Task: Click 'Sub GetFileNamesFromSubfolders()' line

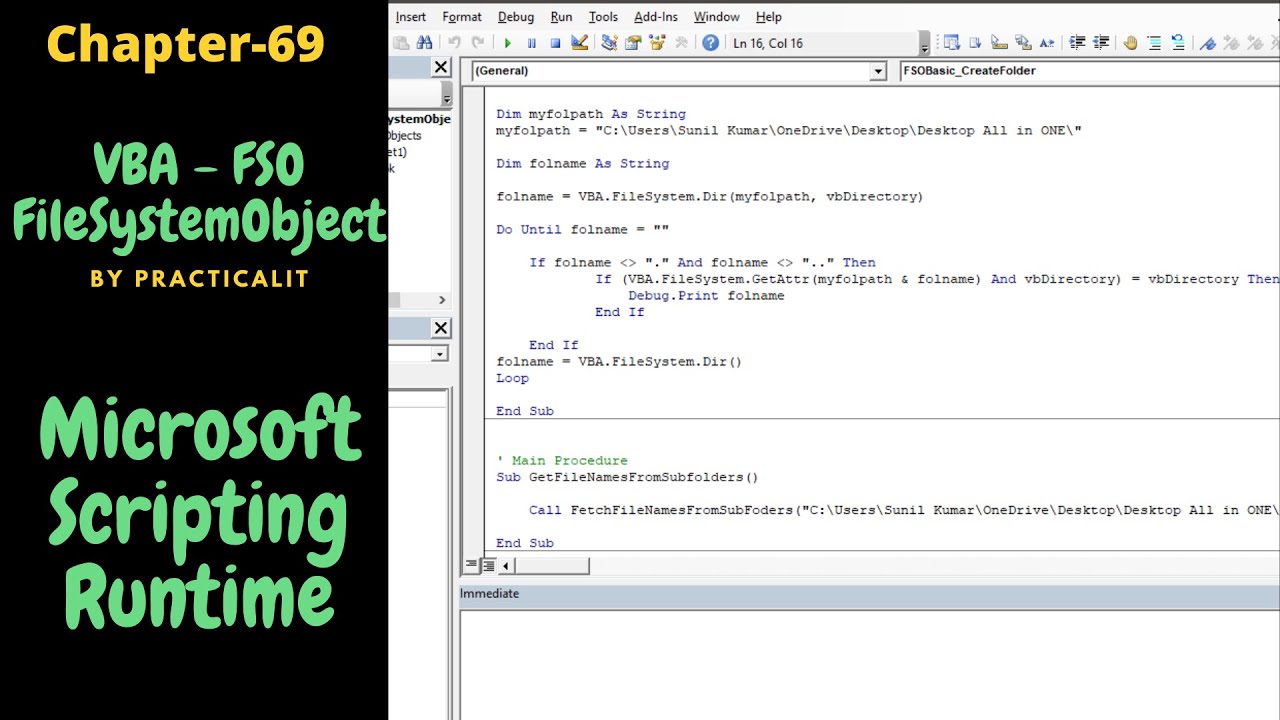Action: tap(627, 477)
